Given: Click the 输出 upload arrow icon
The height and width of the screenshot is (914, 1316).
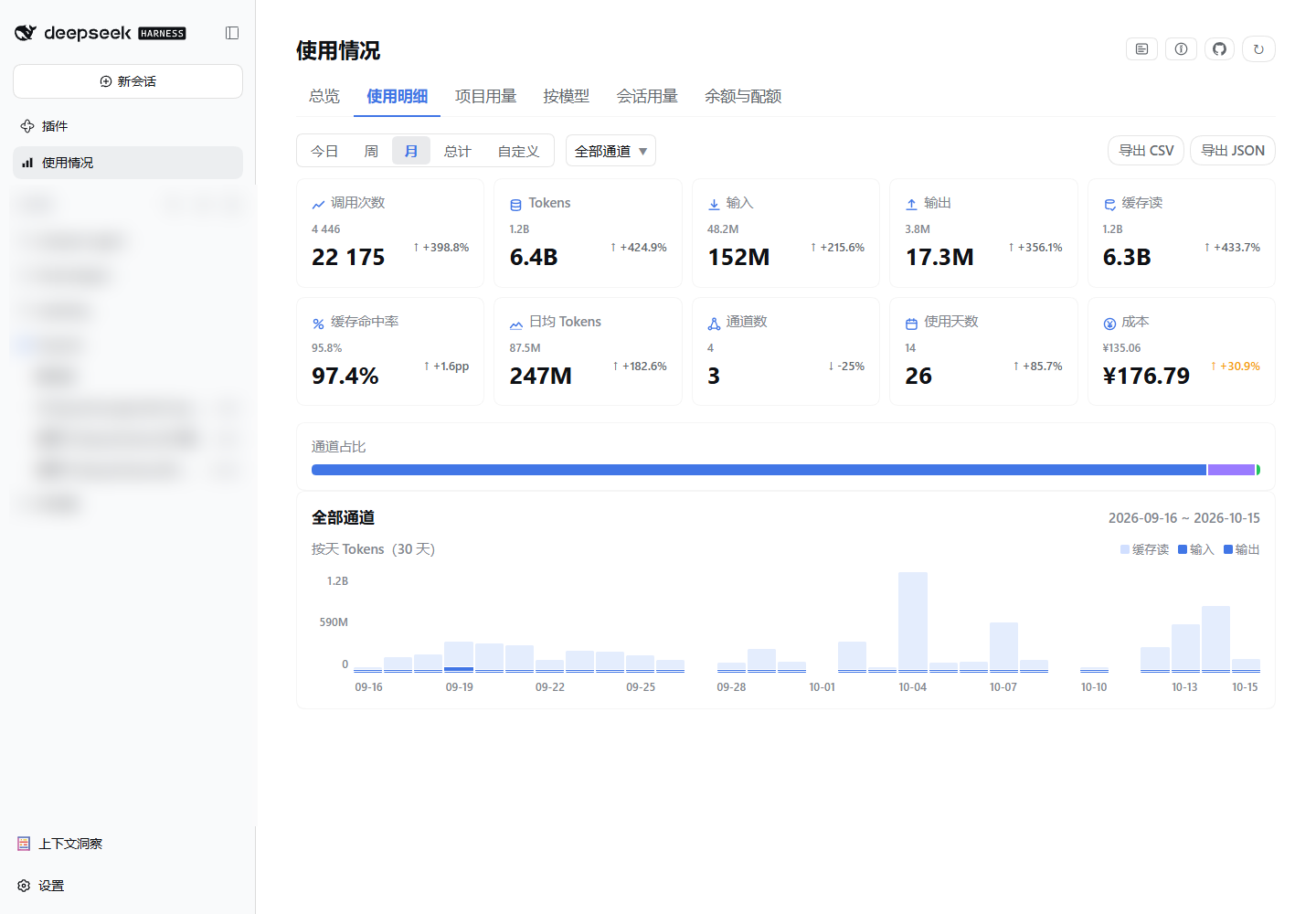Looking at the screenshot, I should [x=911, y=204].
